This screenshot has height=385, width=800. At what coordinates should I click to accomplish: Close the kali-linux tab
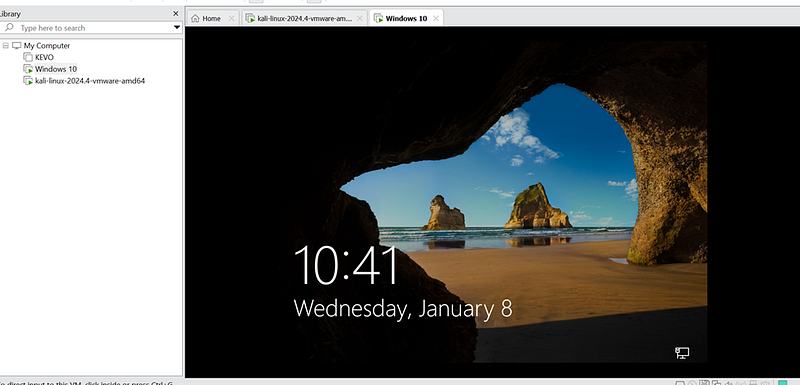pos(360,18)
